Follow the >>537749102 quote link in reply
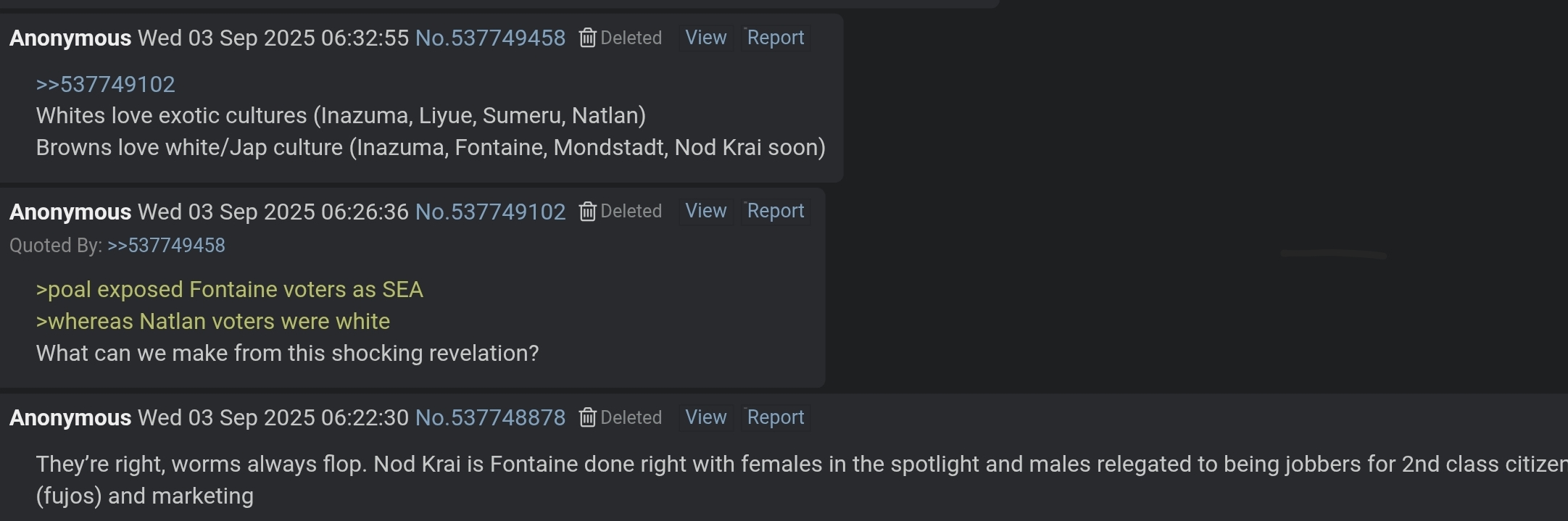 coord(105,84)
